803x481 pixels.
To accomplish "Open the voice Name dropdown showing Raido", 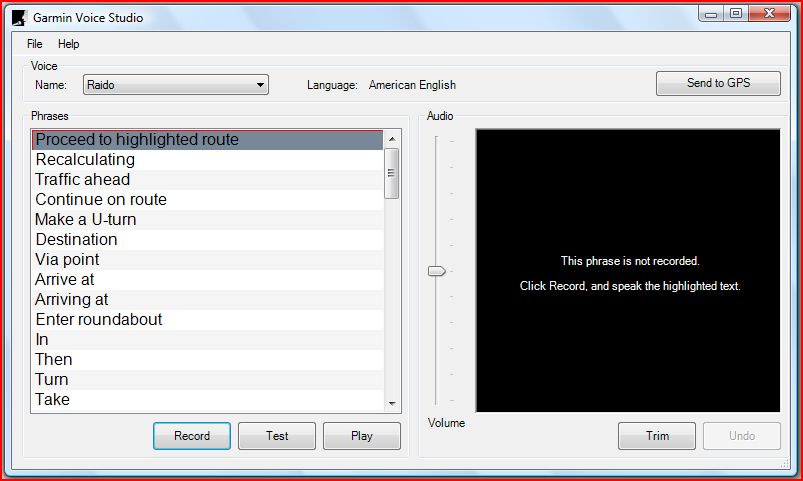I will click(x=176, y=85).
